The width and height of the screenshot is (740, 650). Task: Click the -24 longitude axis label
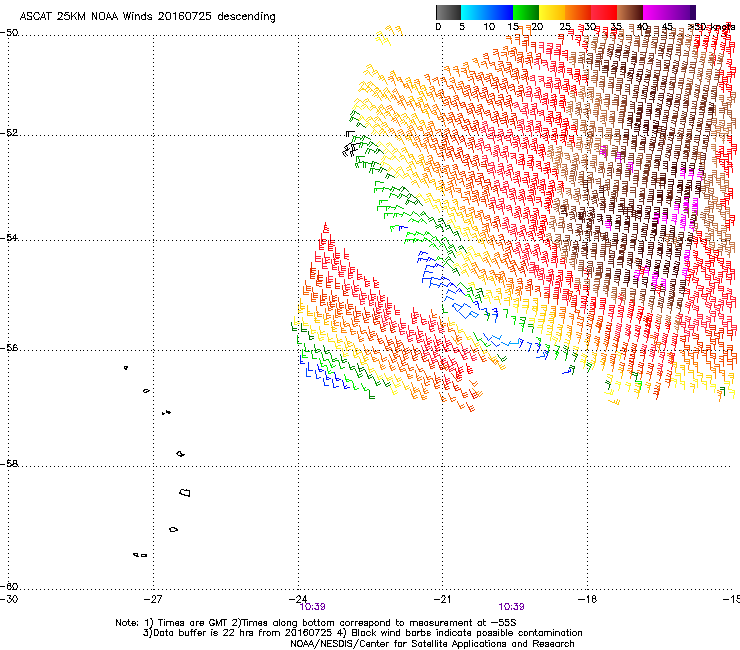coord(298,599)
